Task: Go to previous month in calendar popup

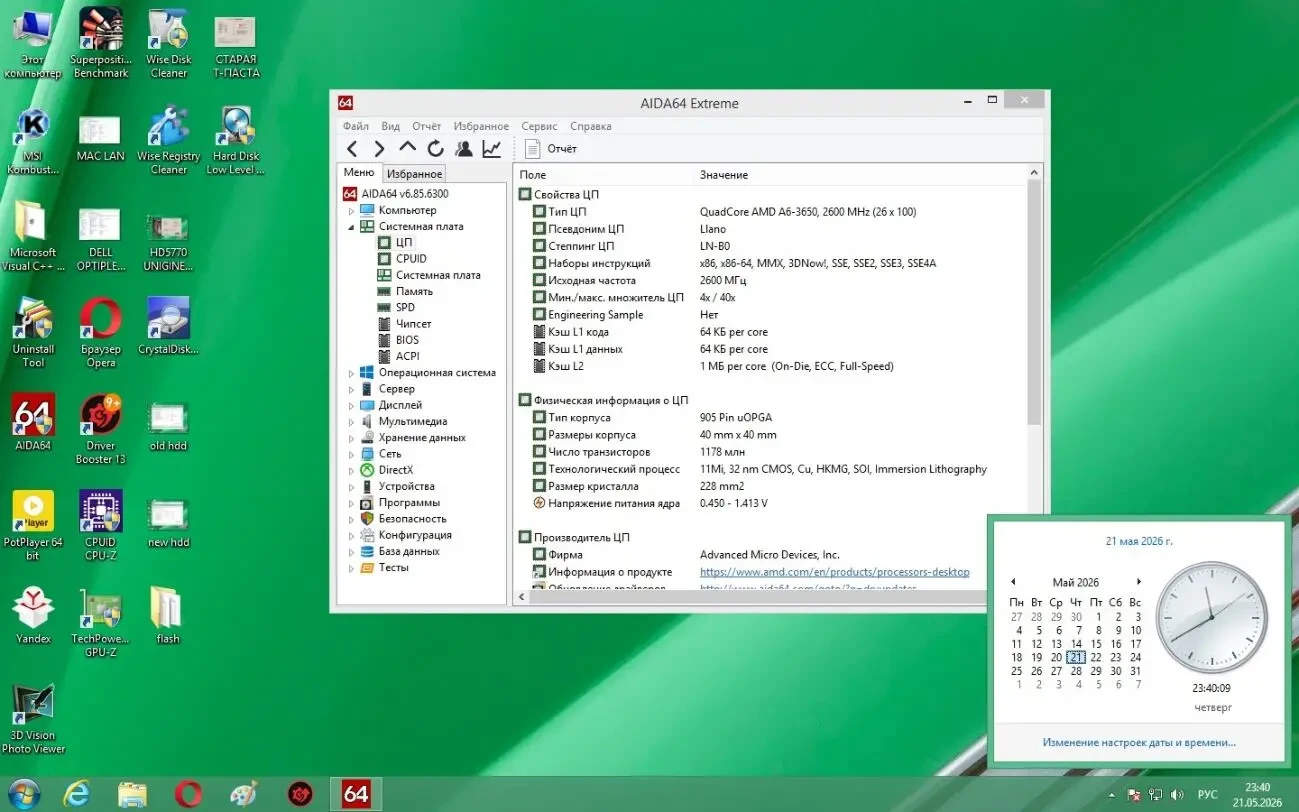Action: [x=1013, y=582]
